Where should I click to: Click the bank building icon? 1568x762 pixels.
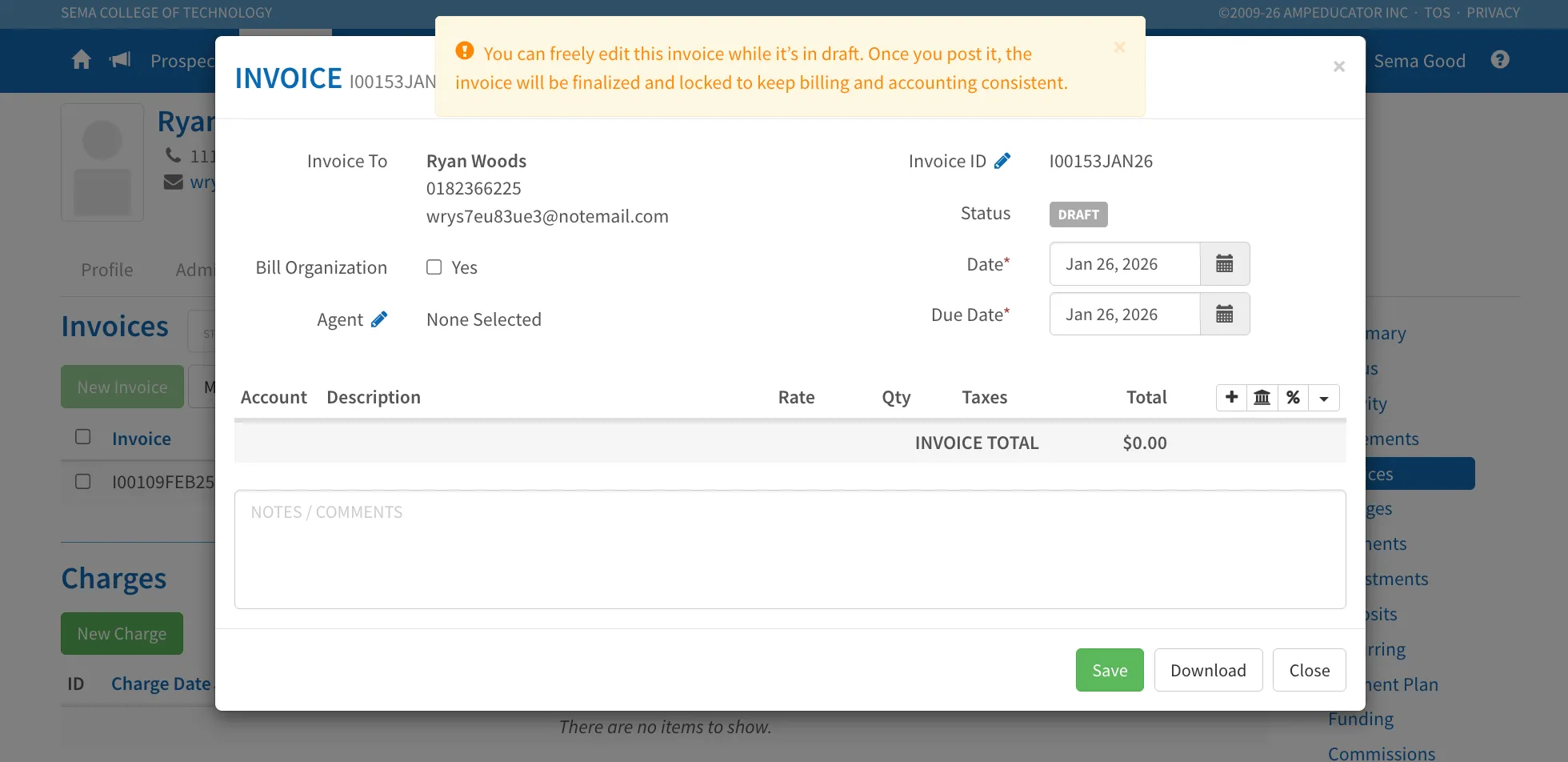coord(1262,397)
